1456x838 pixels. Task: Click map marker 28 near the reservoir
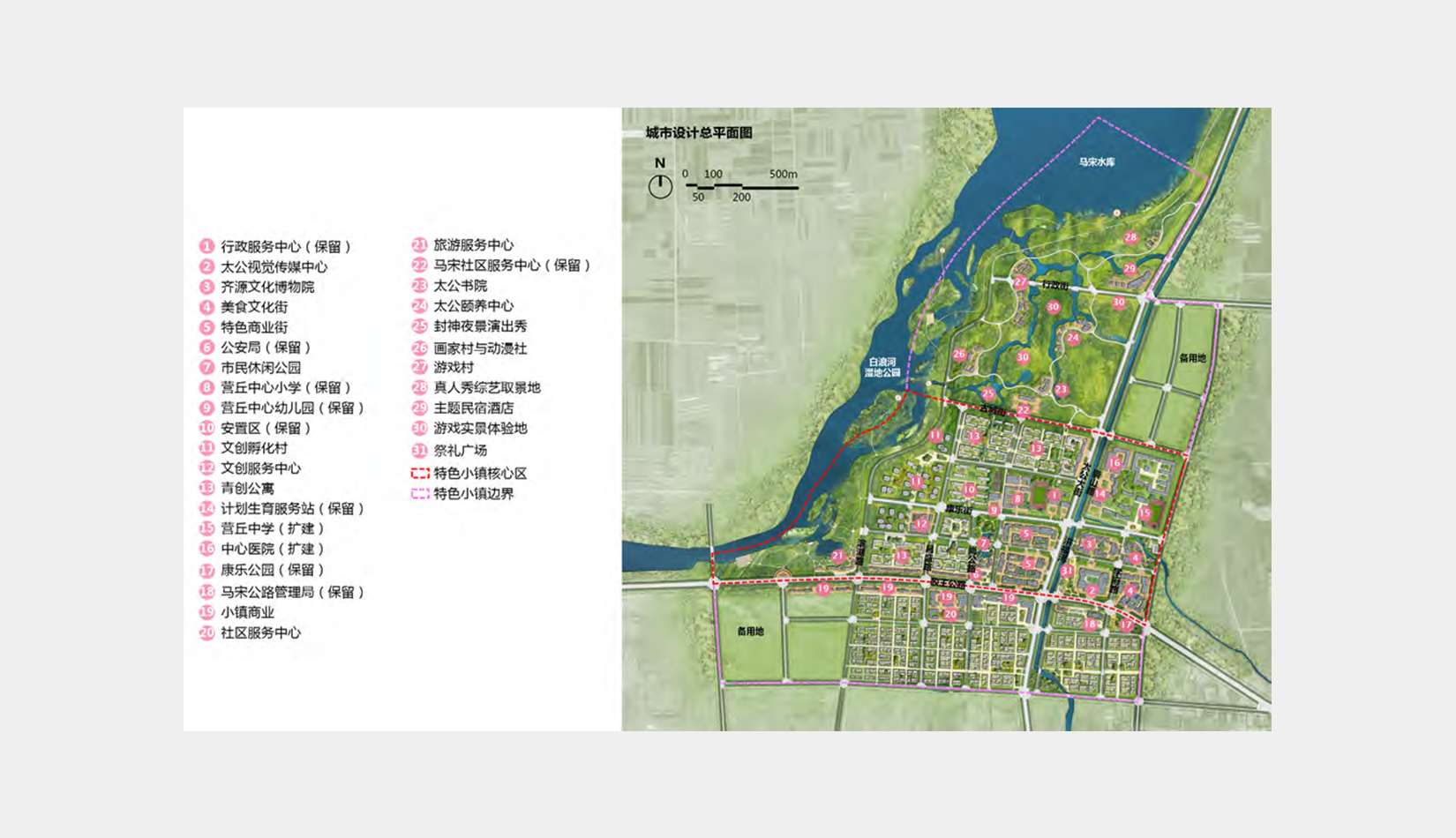point(1130,237)
